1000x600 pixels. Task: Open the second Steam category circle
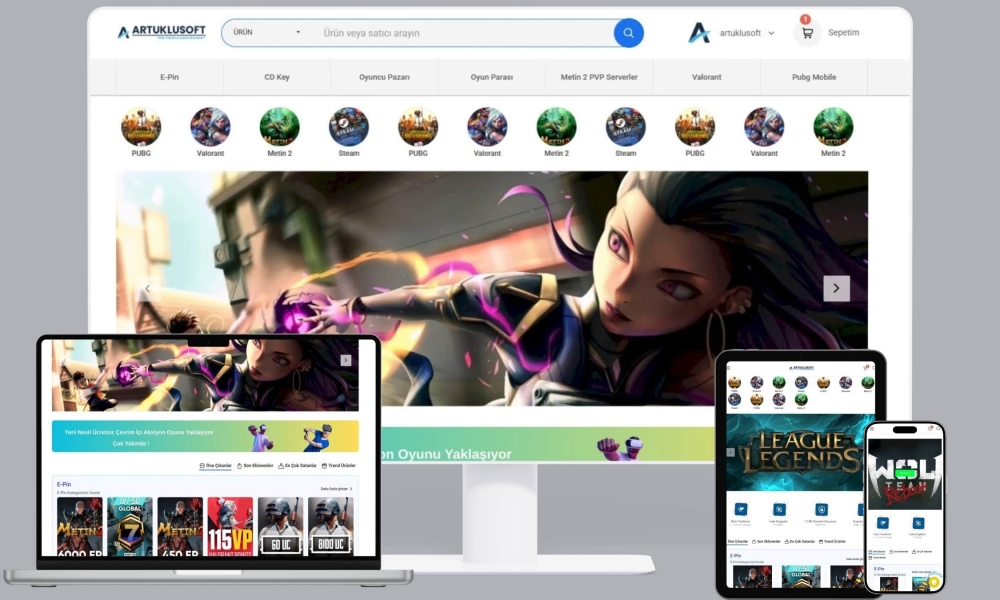626,127
